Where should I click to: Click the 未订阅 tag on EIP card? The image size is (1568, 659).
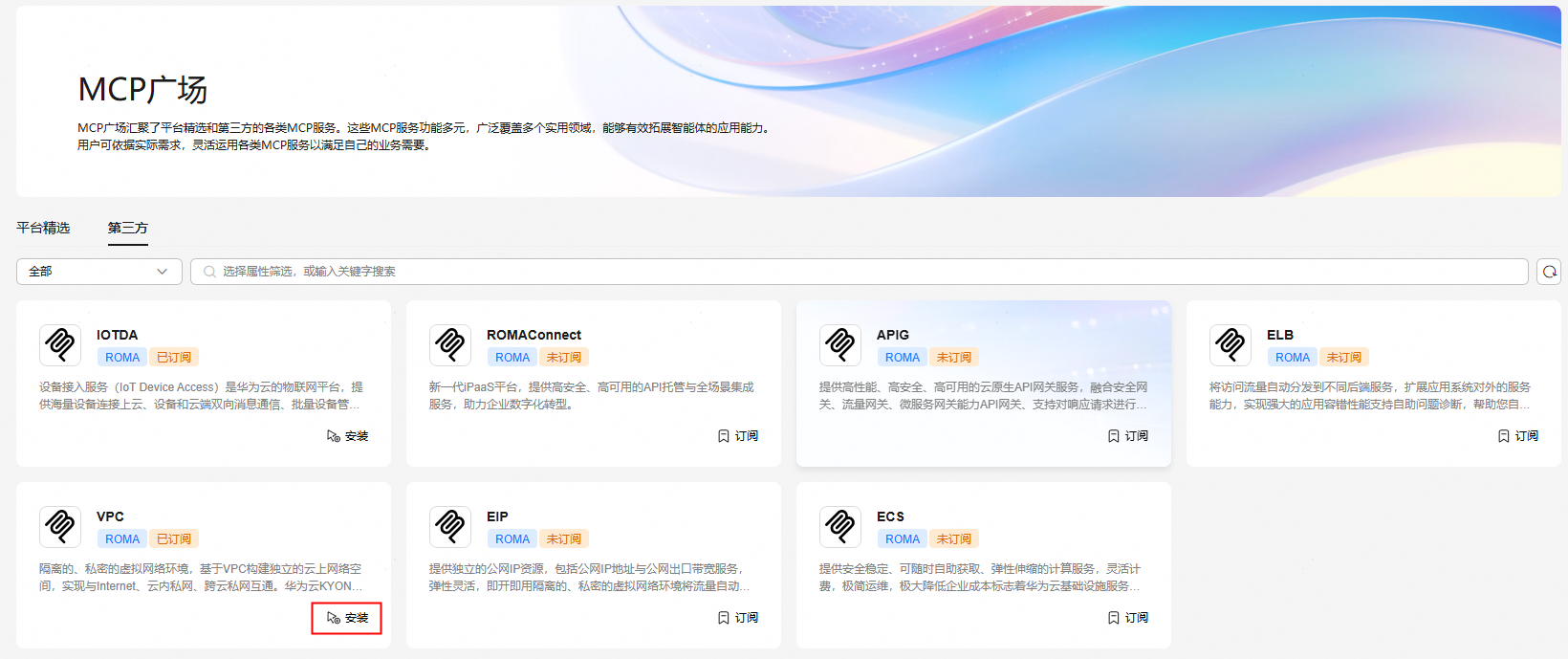[564, 539]
